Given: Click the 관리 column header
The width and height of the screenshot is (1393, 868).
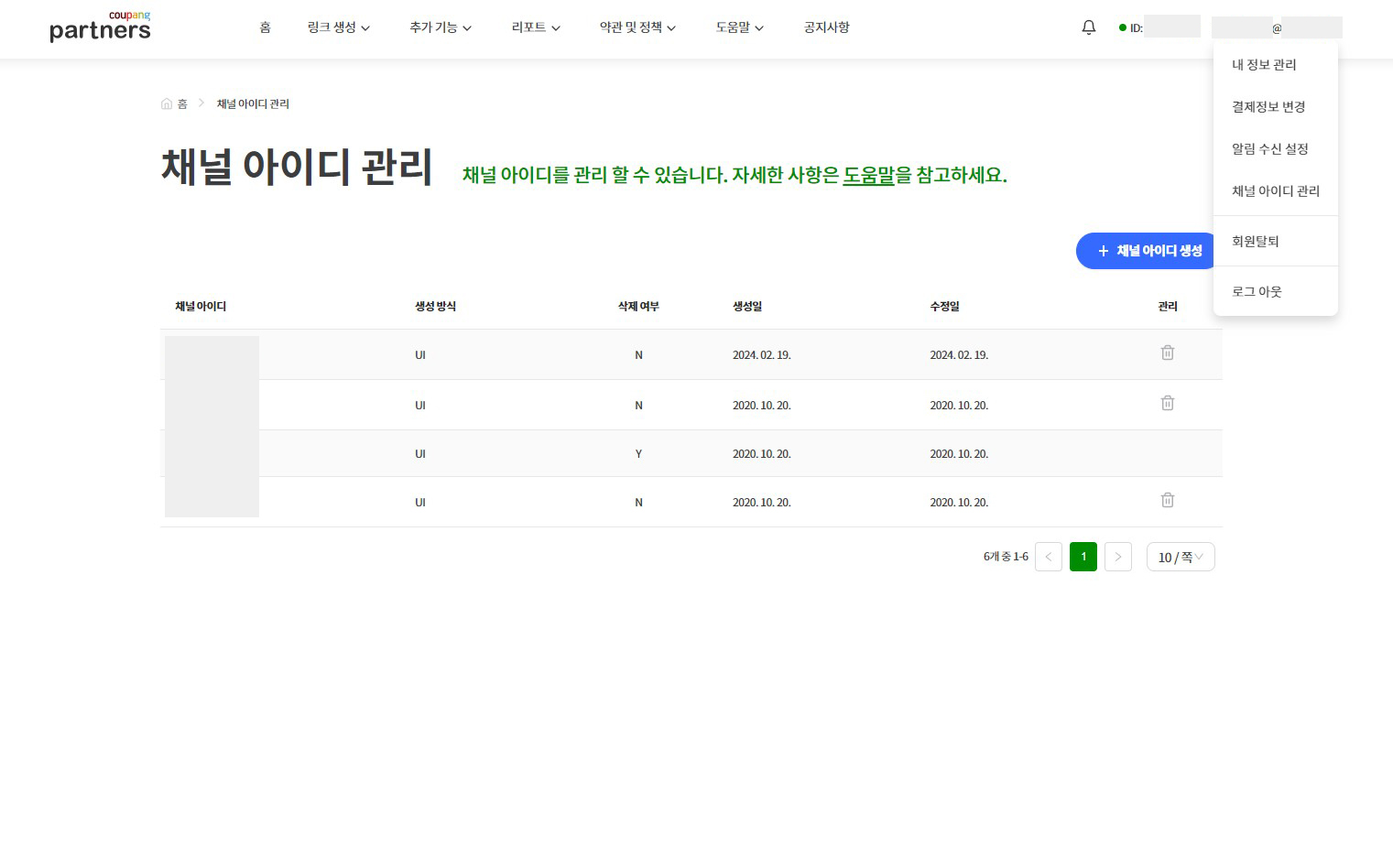Looking at the screenshot, I should click(1168, 307).
